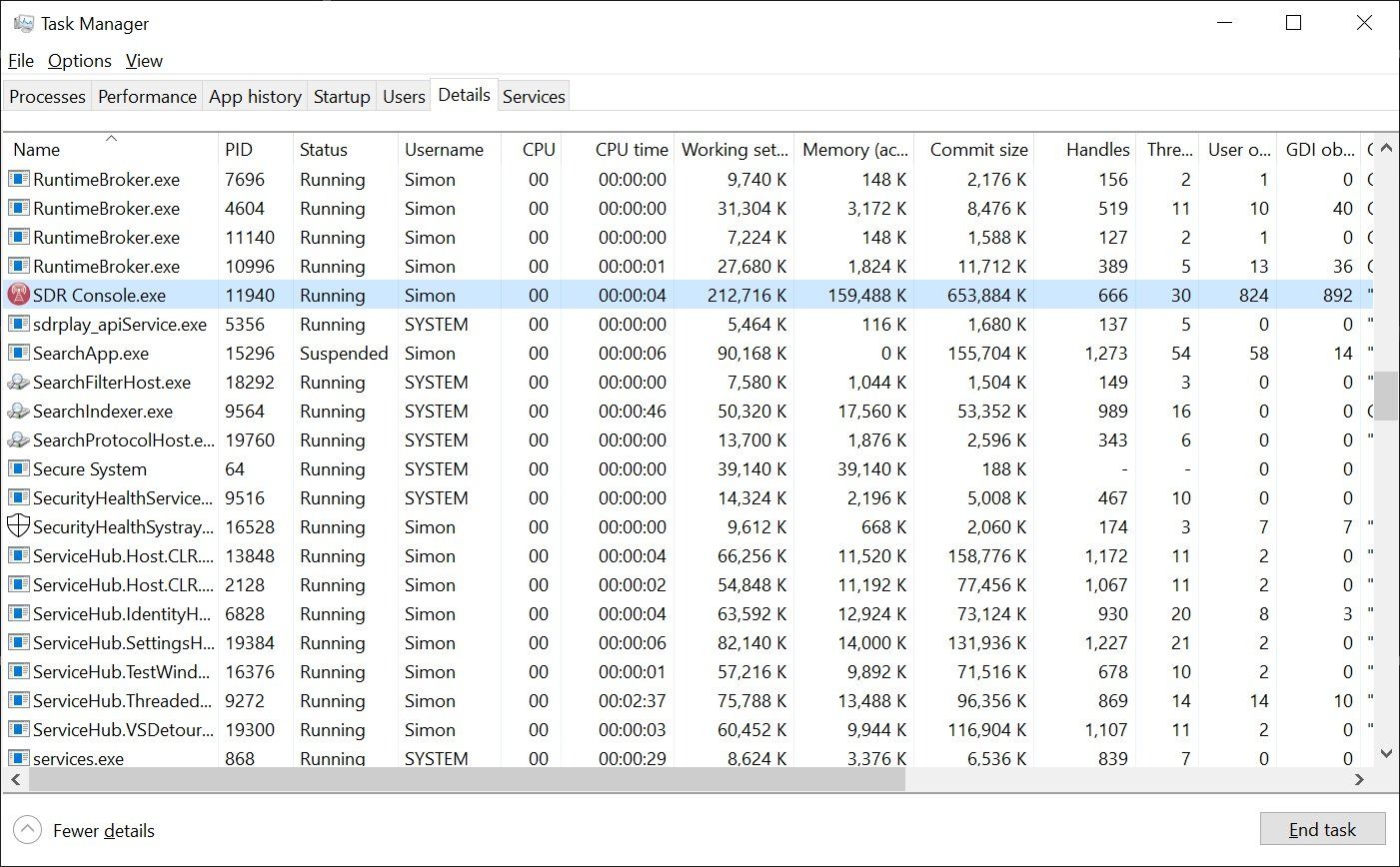
Task: Click the vertical scrollbar thumb
Action: tap(1386, 398)
